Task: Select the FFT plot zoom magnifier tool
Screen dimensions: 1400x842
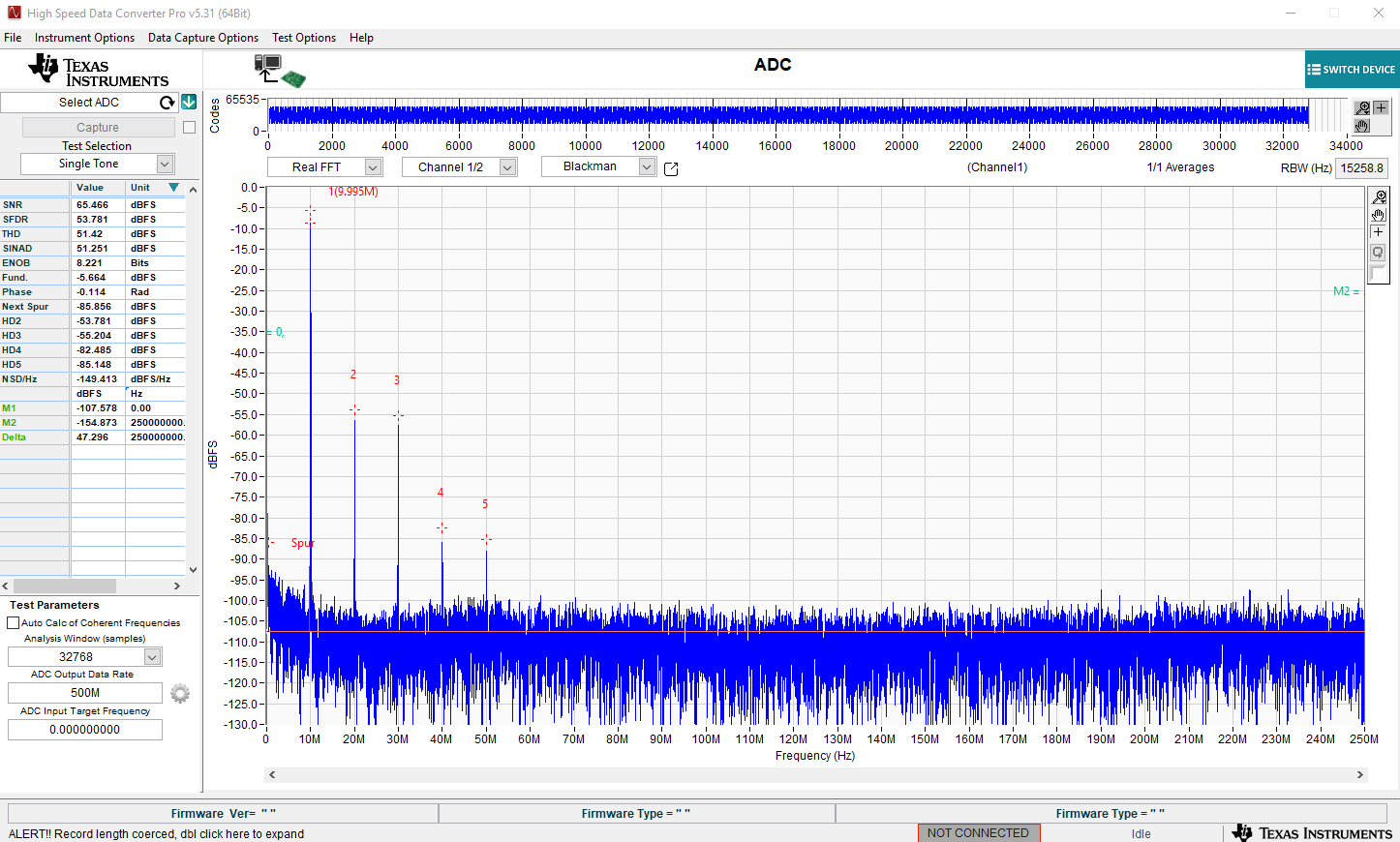Action: 1379,196
